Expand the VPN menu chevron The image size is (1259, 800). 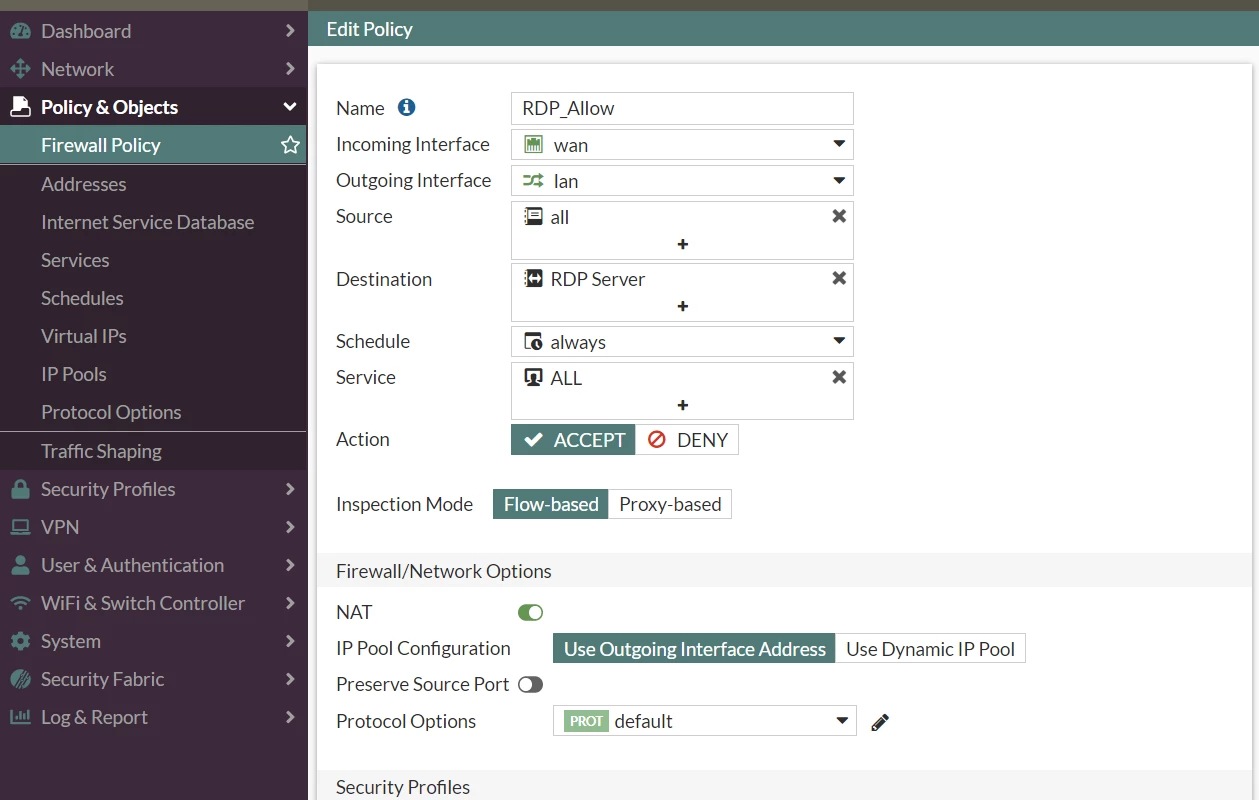(x=290, y=527)
